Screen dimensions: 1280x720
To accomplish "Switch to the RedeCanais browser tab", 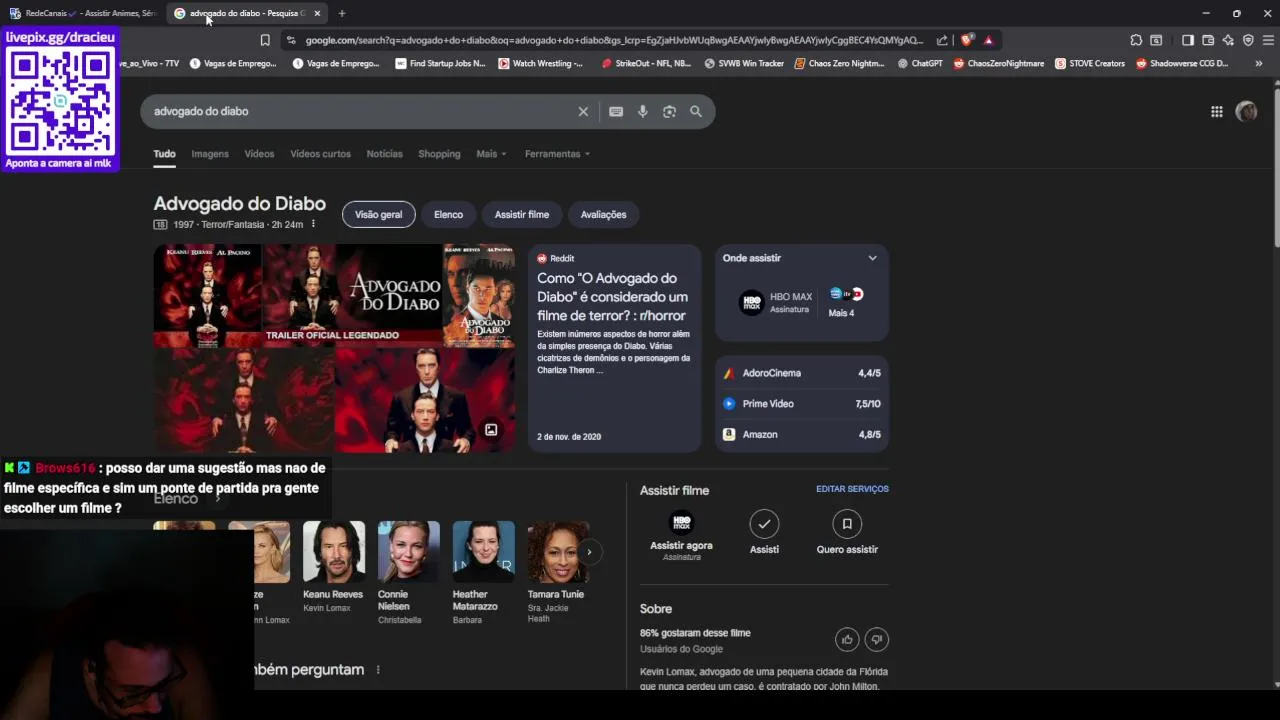I will (x=82, y=13).
